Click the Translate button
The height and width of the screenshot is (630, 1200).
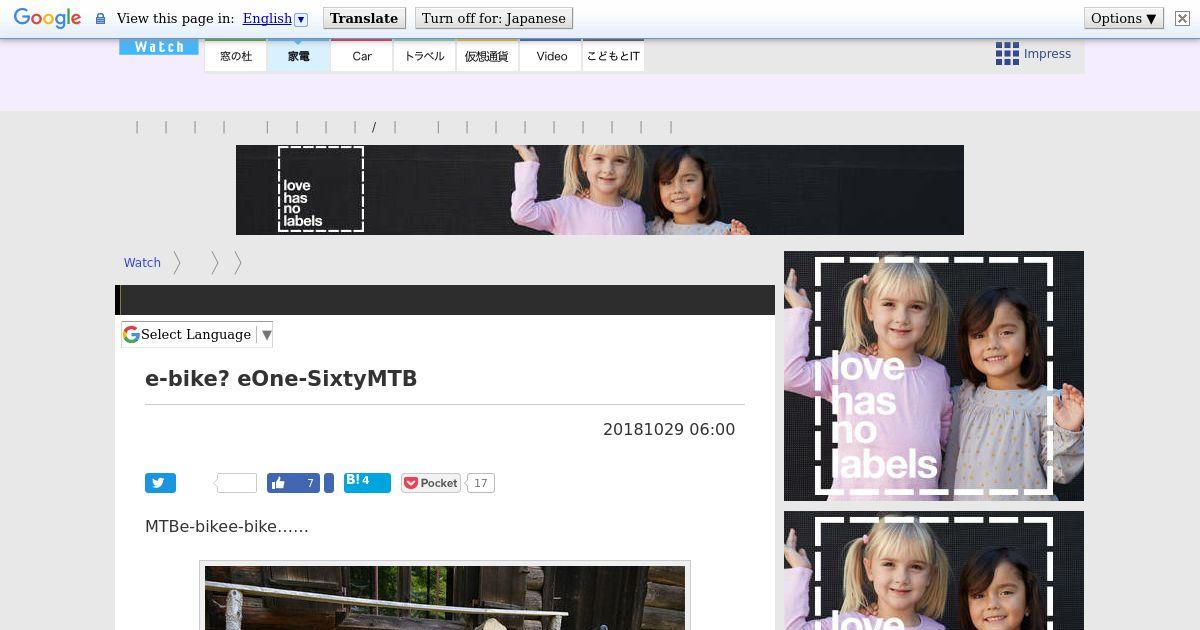point(364,18)
